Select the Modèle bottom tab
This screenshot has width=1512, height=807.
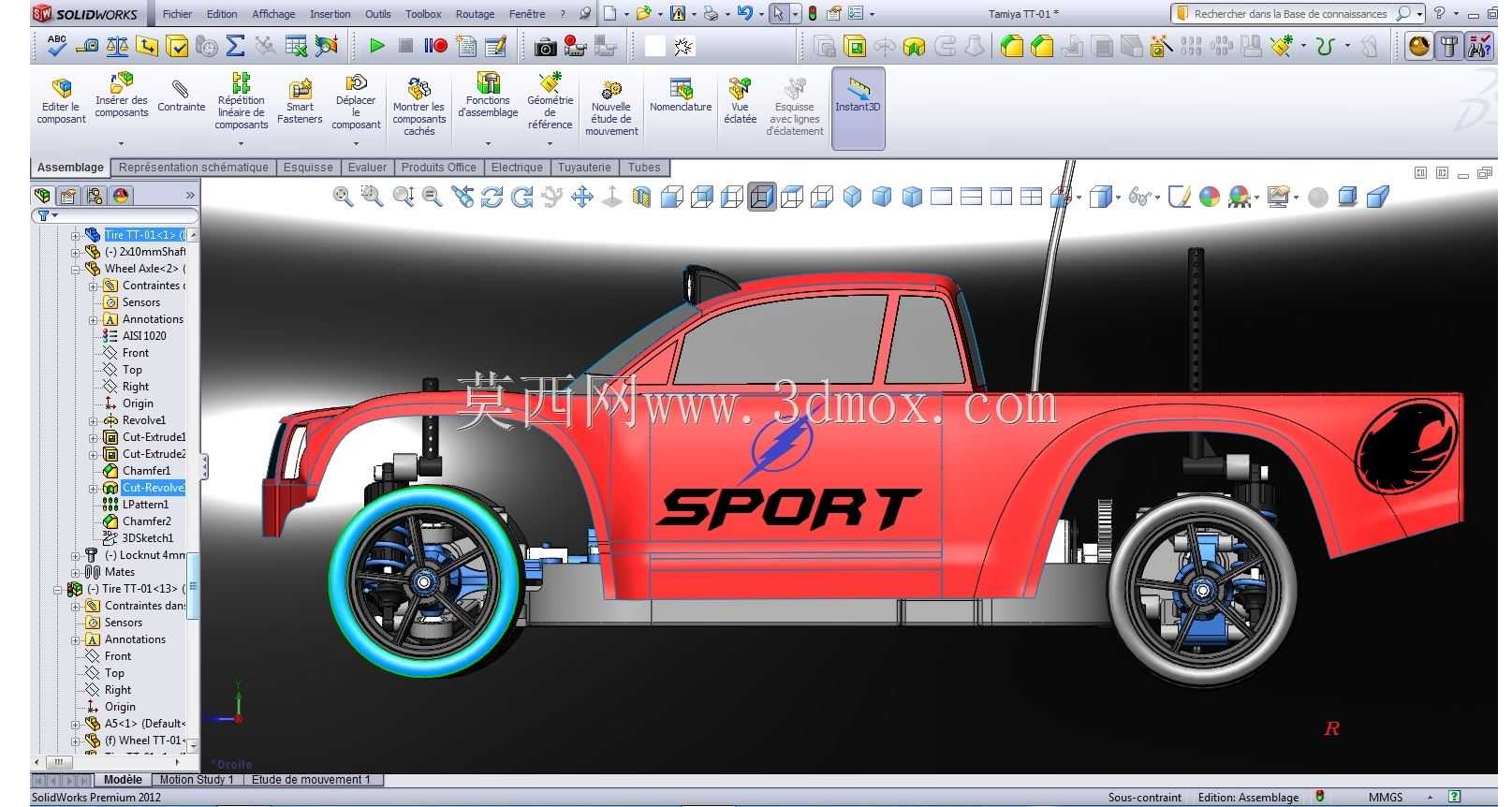(123, 779)
